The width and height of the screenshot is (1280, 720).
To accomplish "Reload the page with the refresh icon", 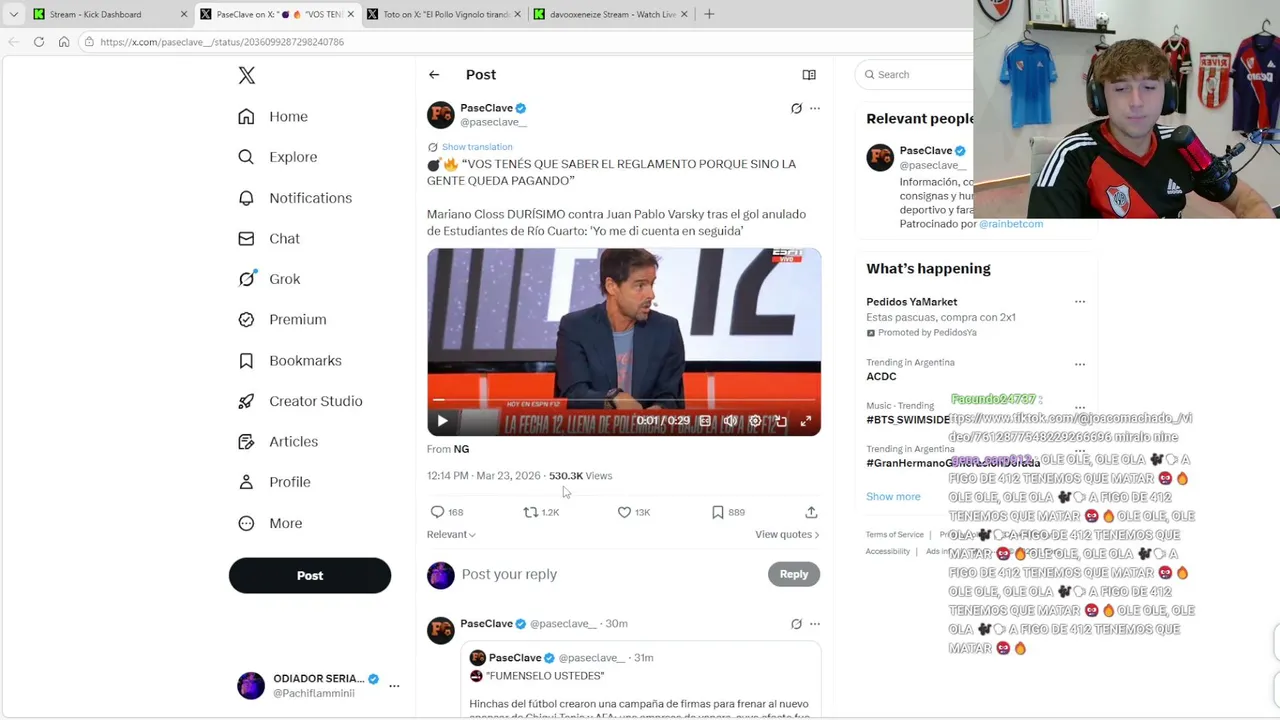I will click(39, 42).
